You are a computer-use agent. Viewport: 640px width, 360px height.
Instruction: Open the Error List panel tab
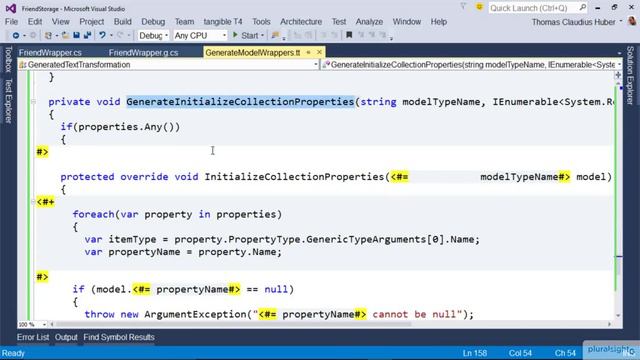[x=33, y=338]
